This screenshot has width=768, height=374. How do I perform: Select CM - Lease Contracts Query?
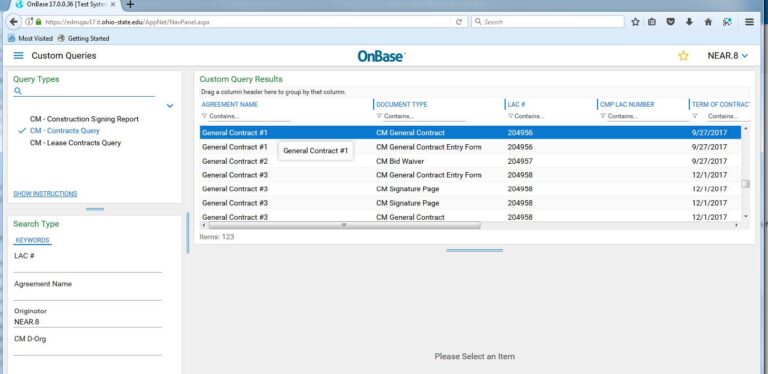click(x=75, y=143)
